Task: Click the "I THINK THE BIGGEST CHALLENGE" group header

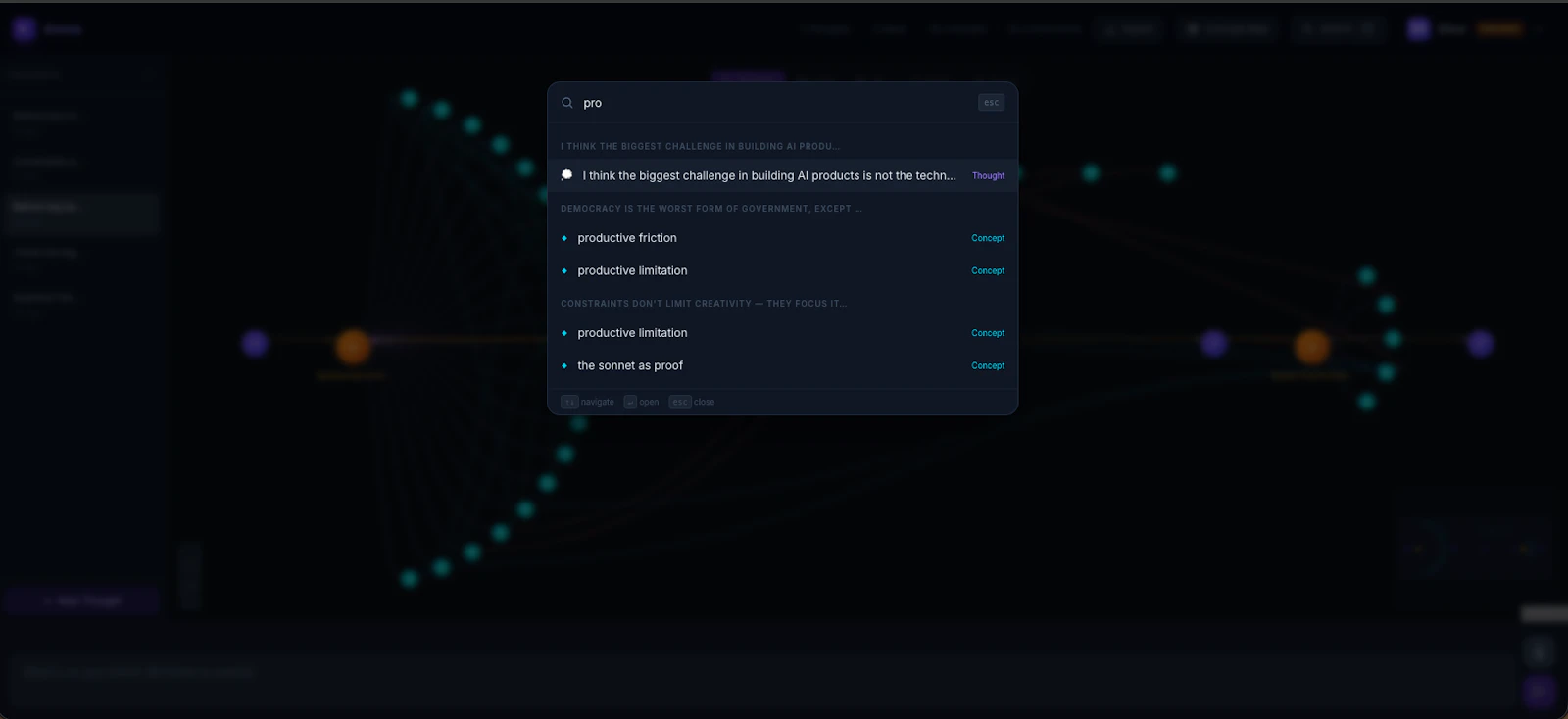Action: tap(700, 147)
